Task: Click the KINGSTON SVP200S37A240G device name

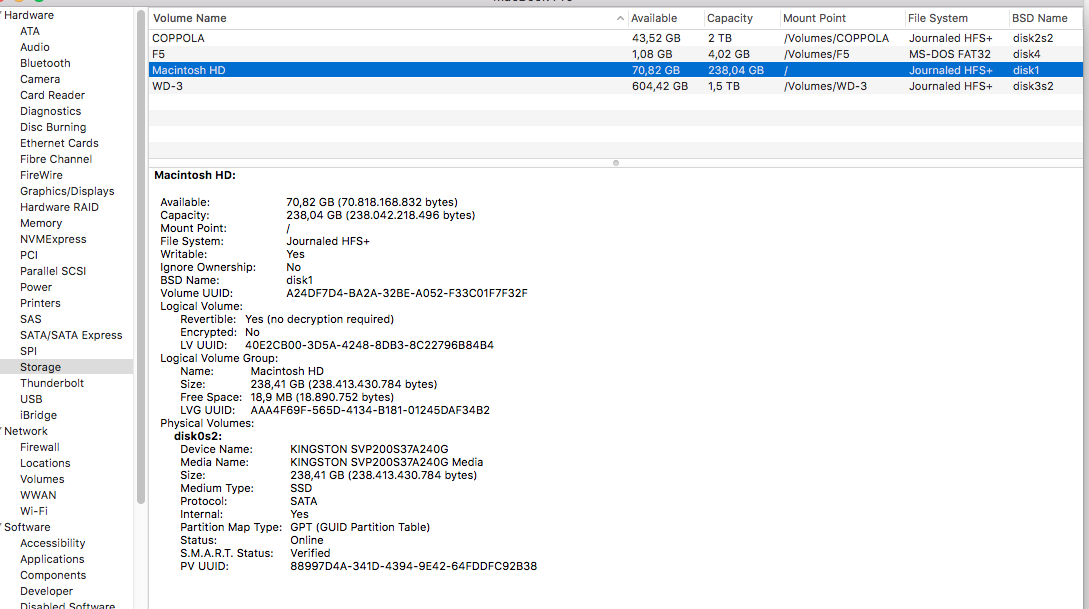Action: pyautogui.click(x=369, y=449)
